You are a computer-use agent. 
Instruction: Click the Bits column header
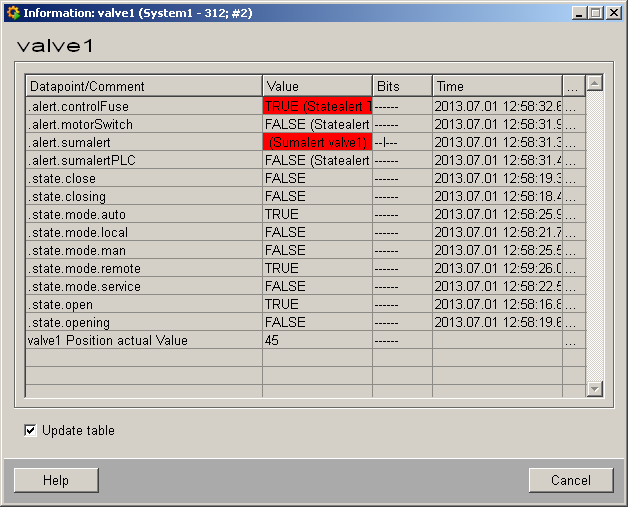pyautogui.click(x=403, y=86)
